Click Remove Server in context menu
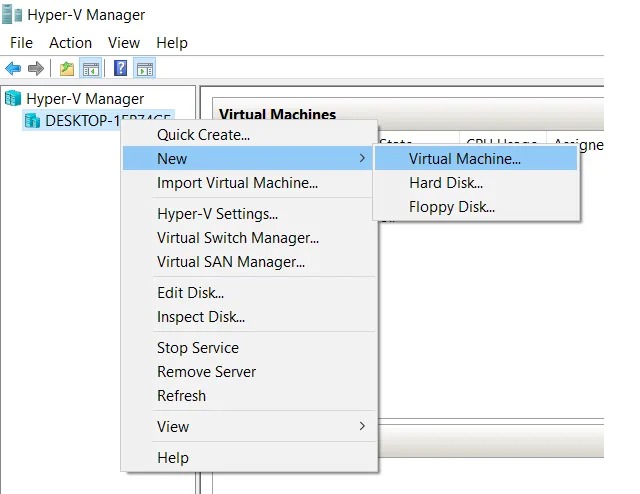640x494 pixels. pyautogui.click(x=247, y=372)
